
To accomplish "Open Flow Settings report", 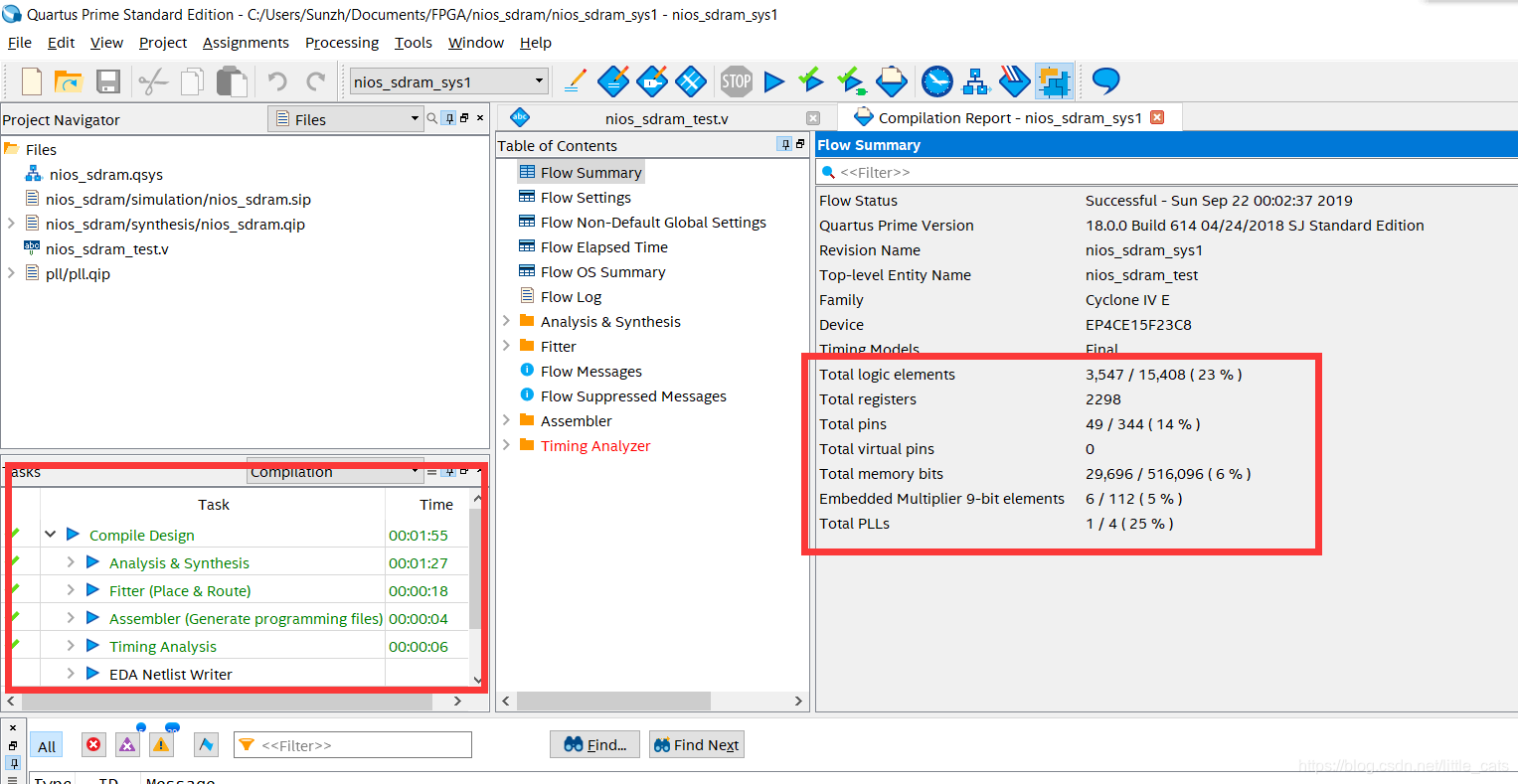I will 586,197.
